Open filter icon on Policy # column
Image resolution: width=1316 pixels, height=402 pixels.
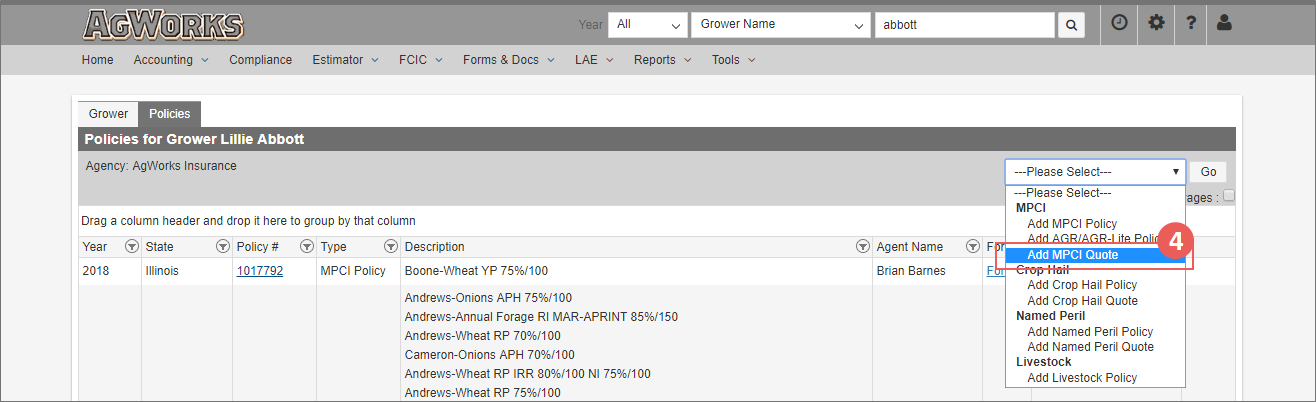pos(307,247)
